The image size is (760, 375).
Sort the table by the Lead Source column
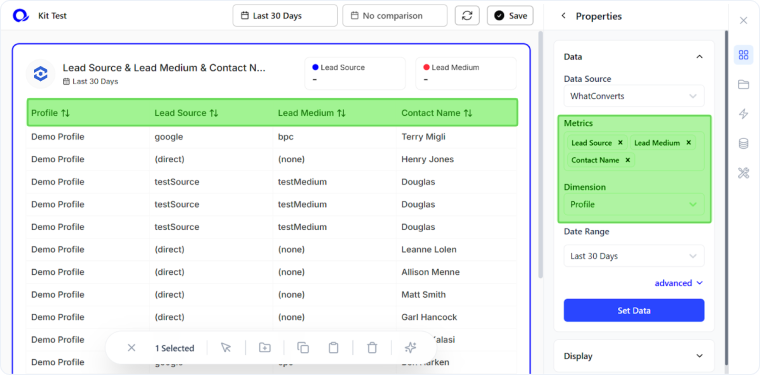(214, 113)
